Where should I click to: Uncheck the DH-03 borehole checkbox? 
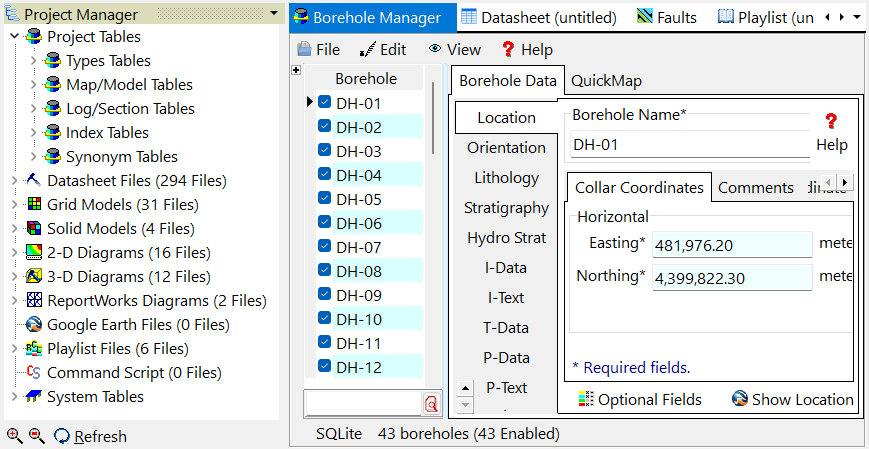324,151
